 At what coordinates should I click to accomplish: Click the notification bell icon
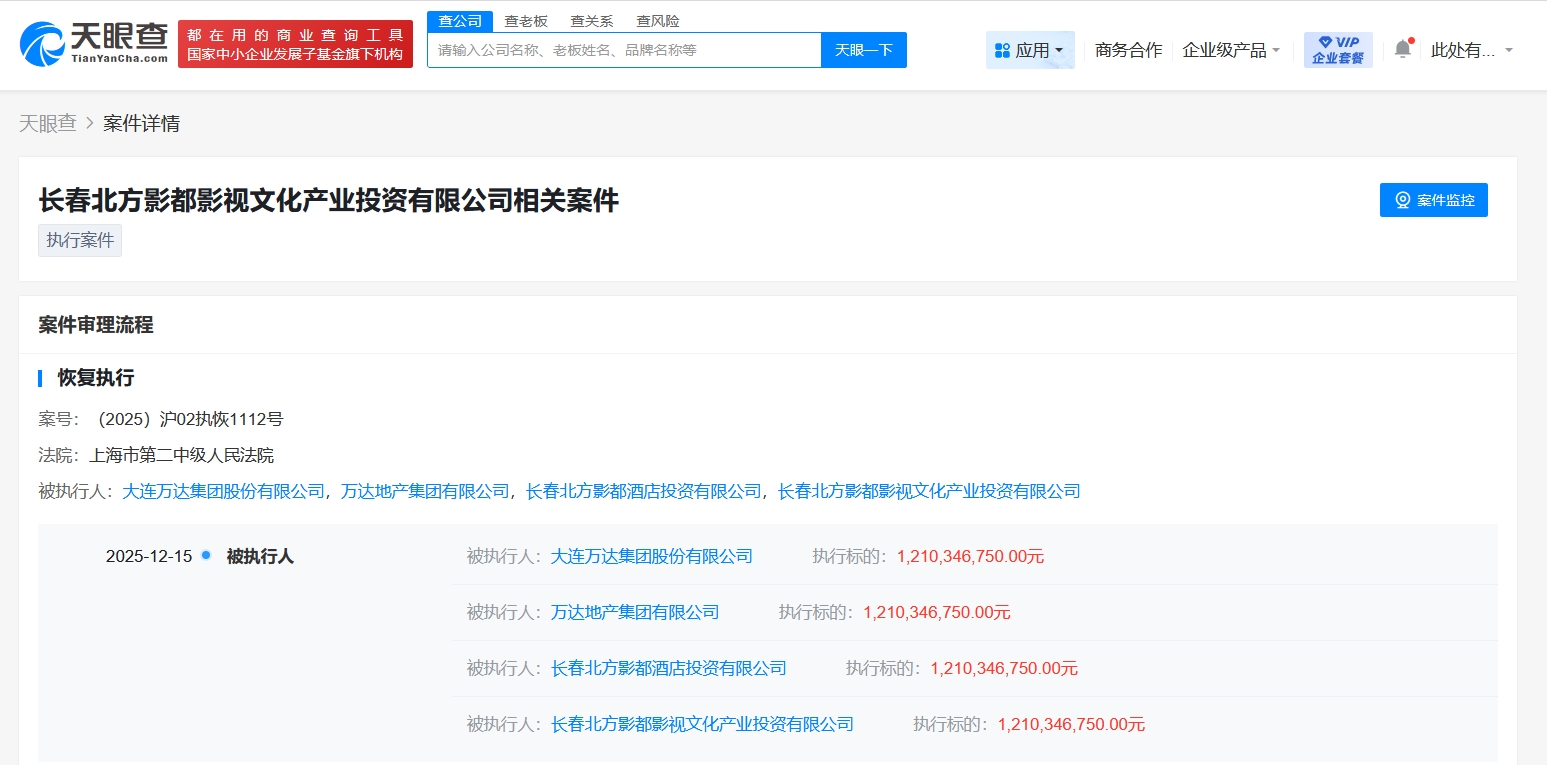[x=1403, y=49]
